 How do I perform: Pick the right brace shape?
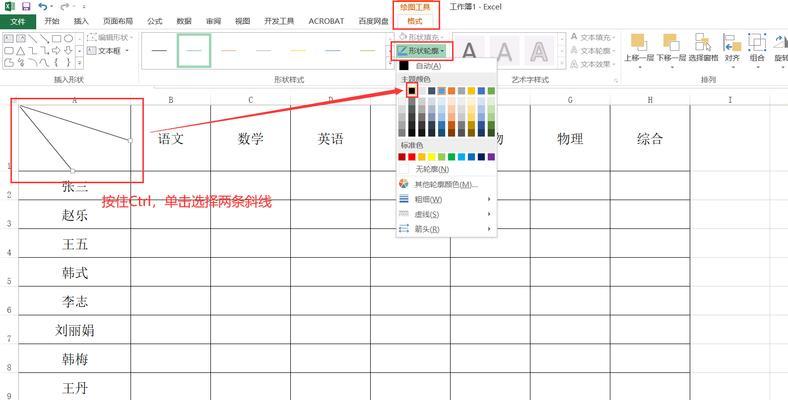pyautogui.click(x=69, y=63)
